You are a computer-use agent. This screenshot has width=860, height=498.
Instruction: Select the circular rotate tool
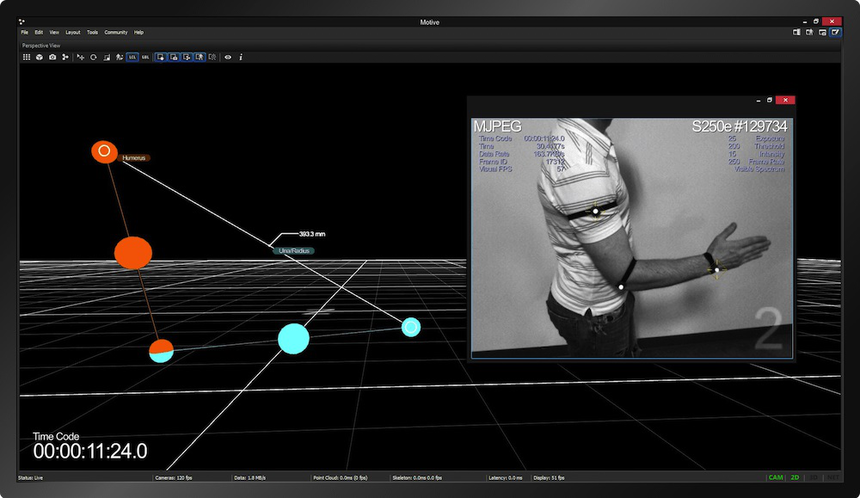point(93,57)
